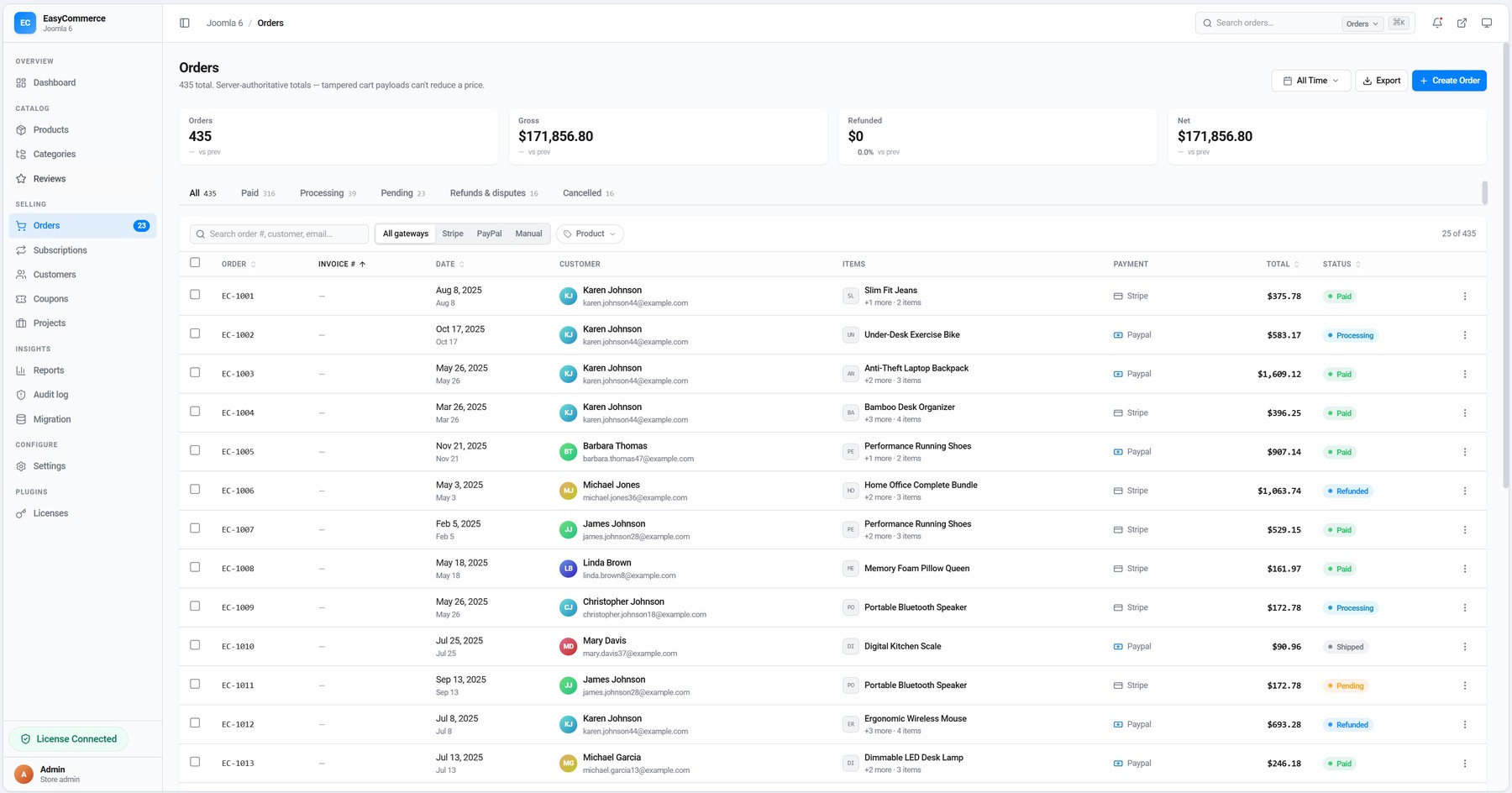Click Slim Fit Jeans item thumbnail

pos(851,296)
